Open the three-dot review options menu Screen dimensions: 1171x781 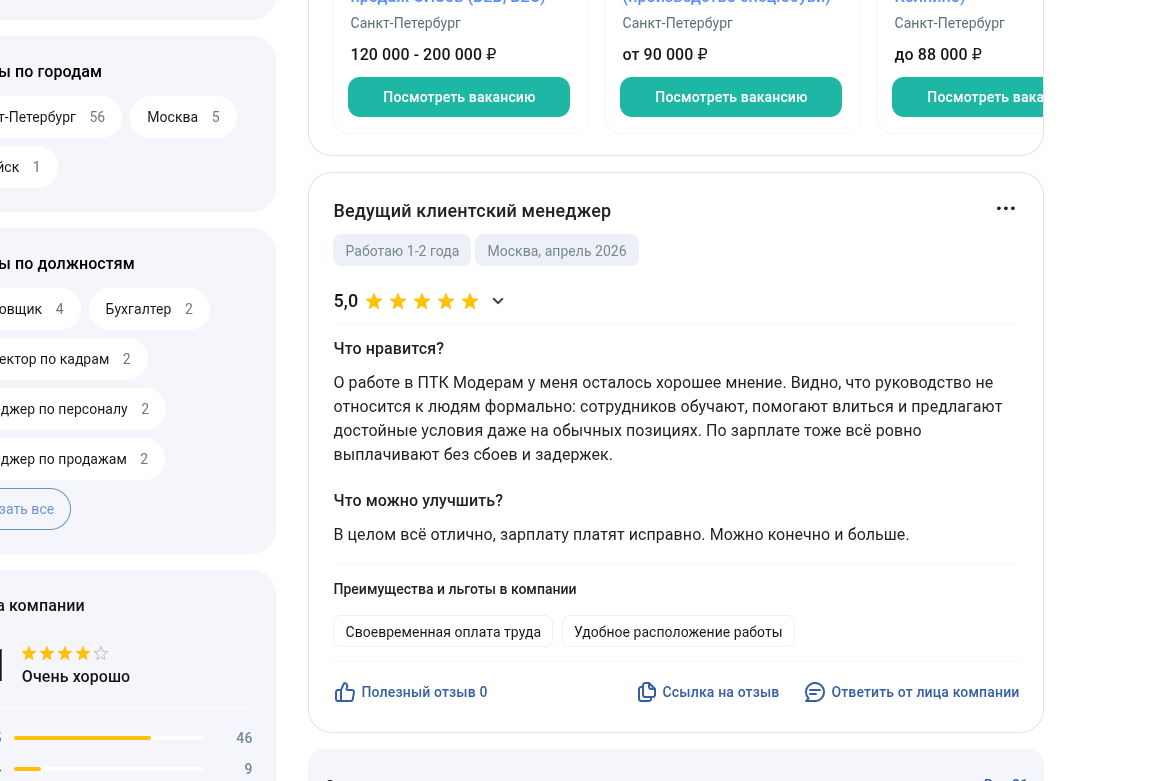pyautogui.click(x=1005, y=208)
